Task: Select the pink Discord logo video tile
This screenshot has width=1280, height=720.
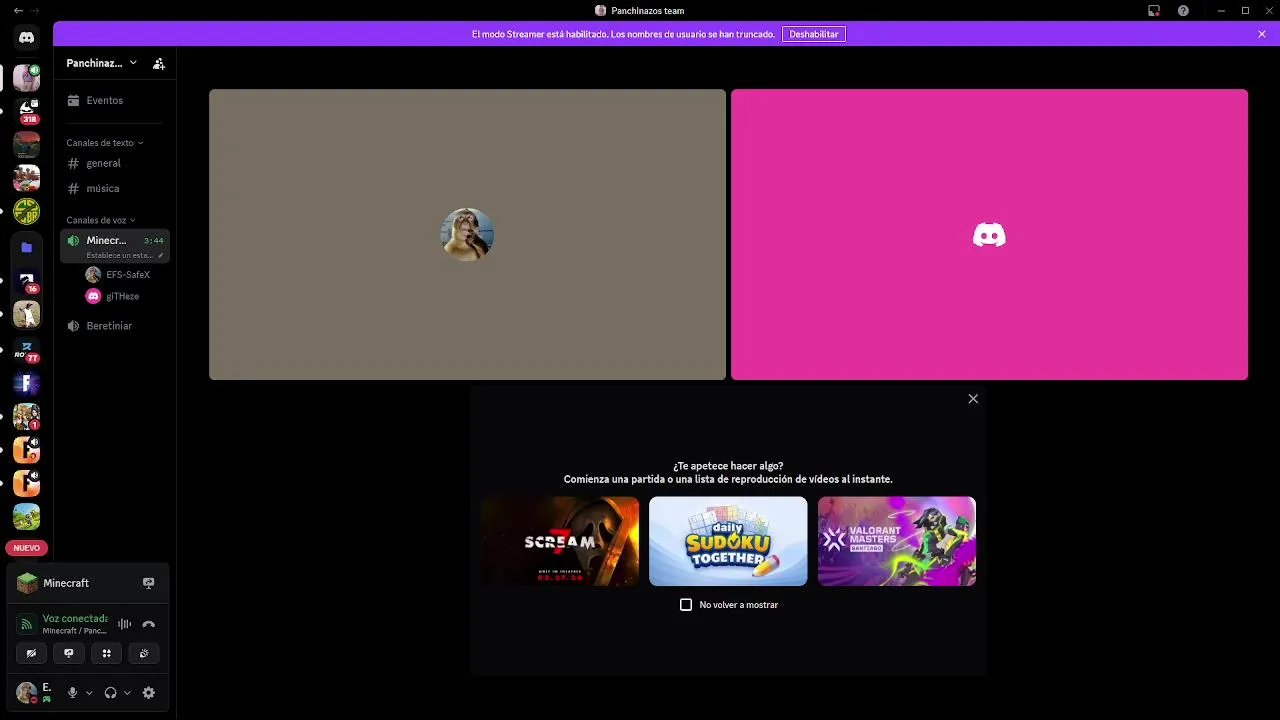Action: click(x=989, y=235)
